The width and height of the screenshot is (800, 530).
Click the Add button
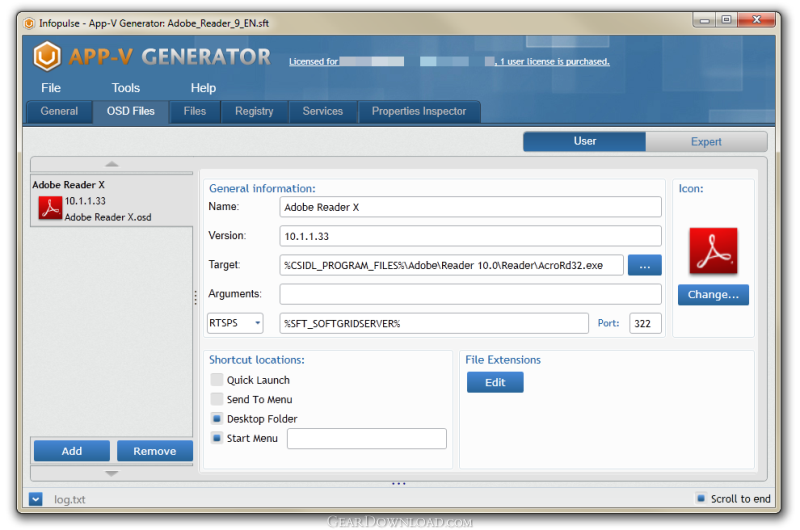coord(72,451)
